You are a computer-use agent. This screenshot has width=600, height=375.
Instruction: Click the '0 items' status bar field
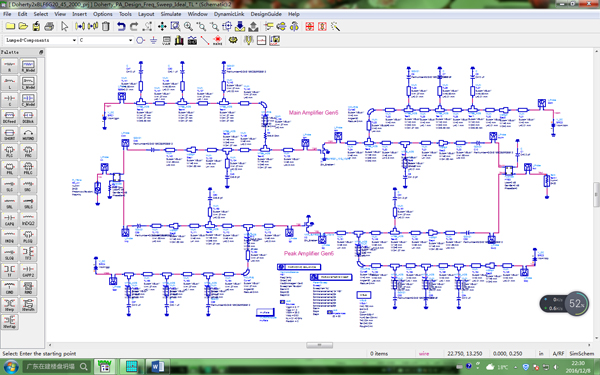[378, 354]
